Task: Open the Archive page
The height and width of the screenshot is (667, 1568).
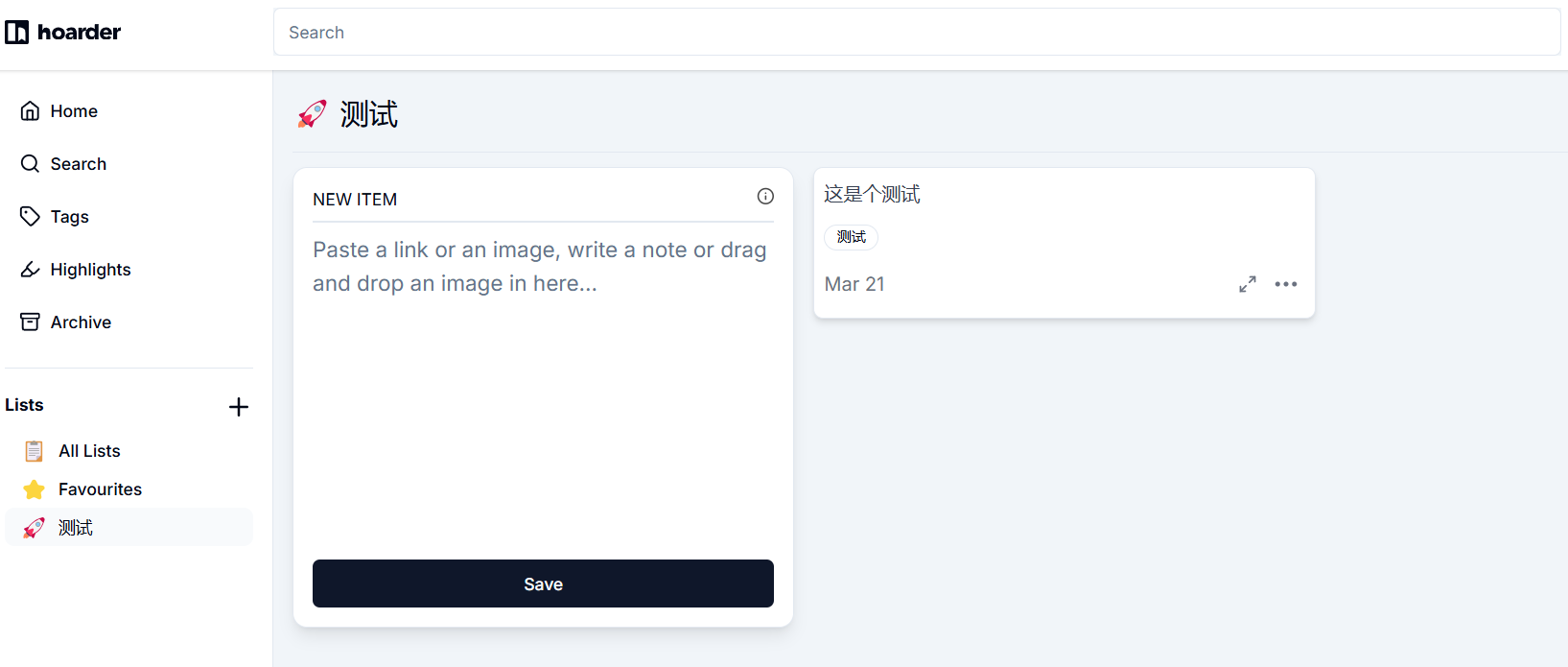Action: click(x=81, y=322)
